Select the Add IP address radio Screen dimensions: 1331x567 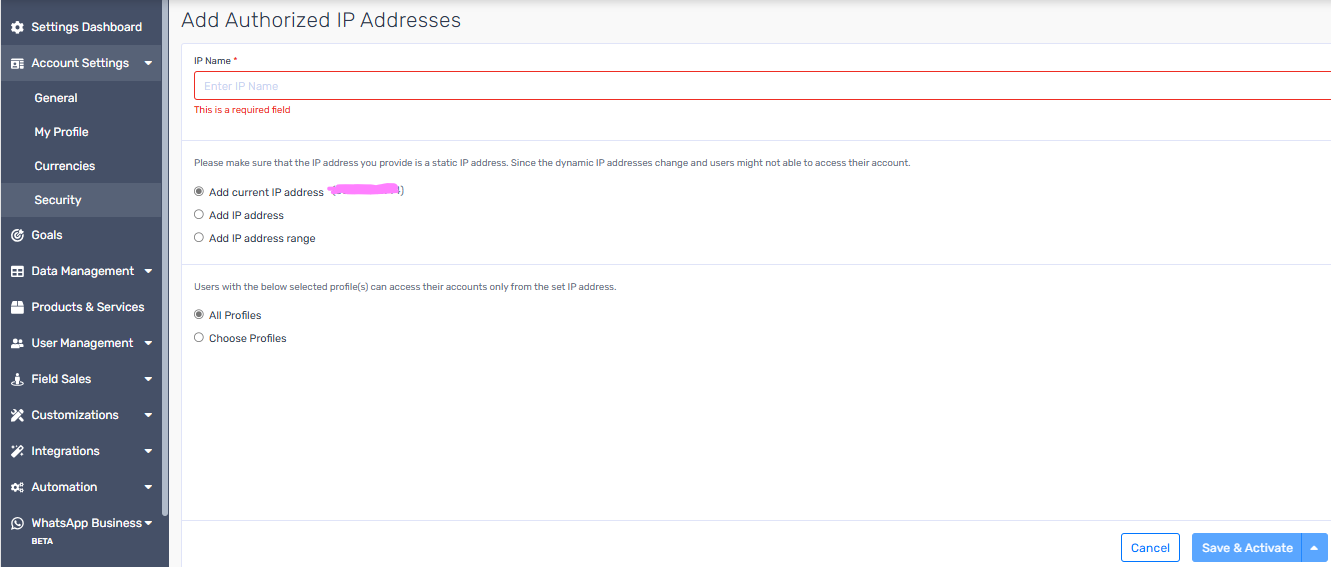[199, 215]
